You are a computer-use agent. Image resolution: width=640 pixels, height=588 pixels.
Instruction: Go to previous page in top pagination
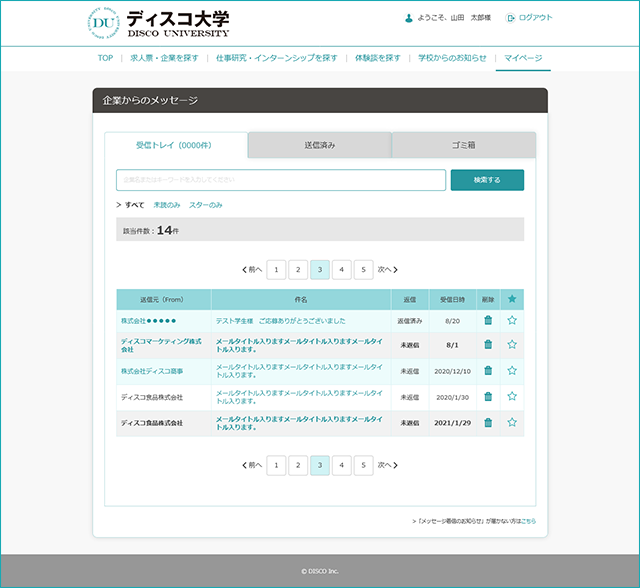pyautogui.click(x=253, y=269)
